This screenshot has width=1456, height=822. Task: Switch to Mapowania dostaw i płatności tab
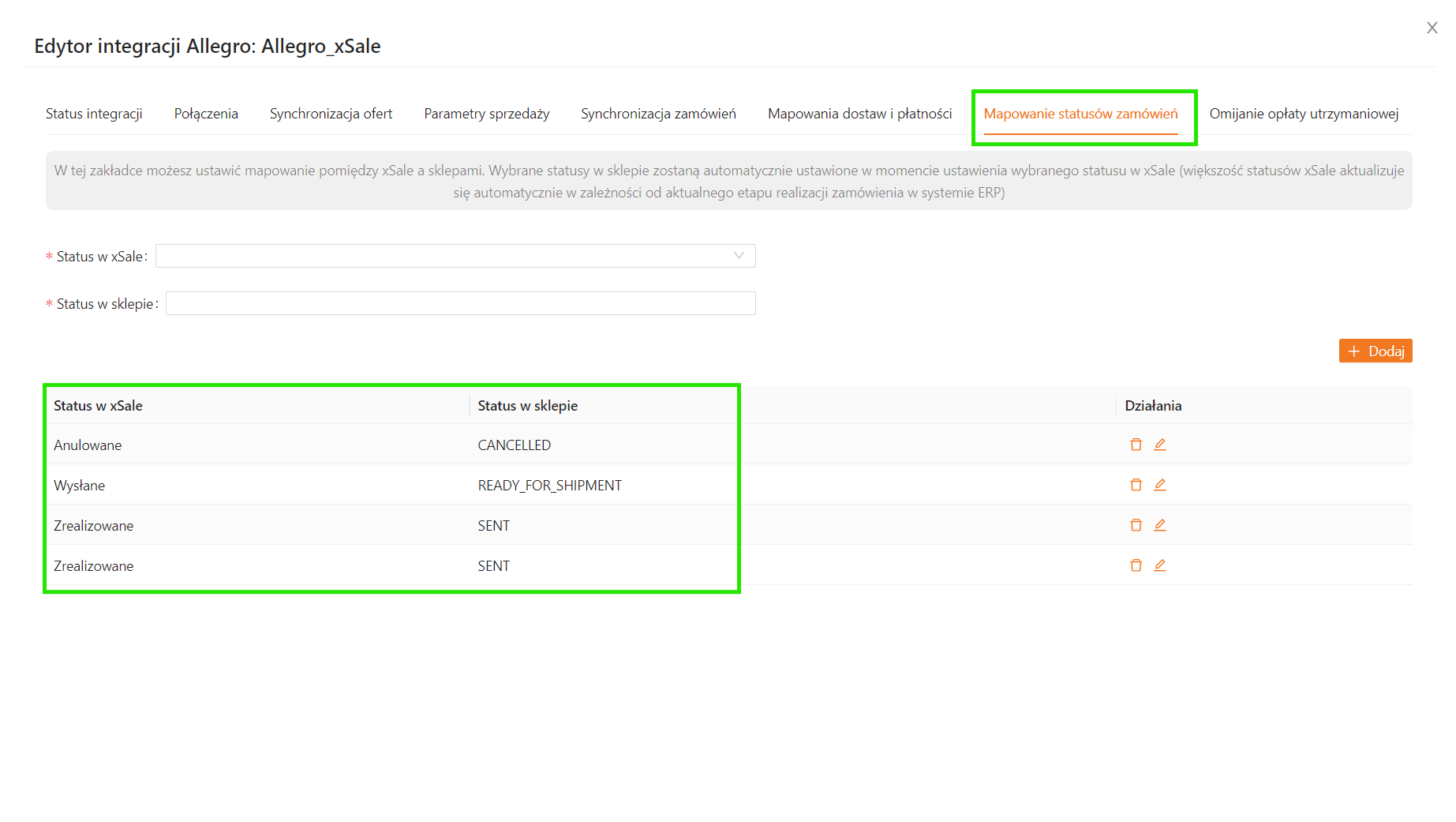point(859,114)
